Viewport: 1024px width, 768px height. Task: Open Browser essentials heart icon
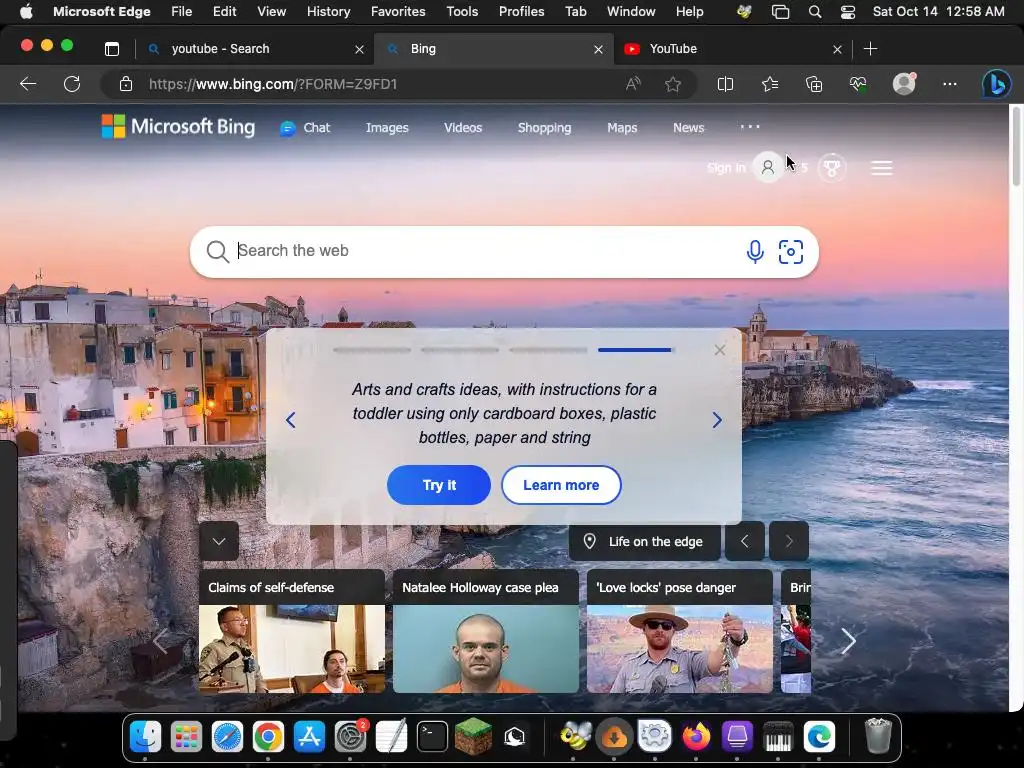[x=857, y=84]
